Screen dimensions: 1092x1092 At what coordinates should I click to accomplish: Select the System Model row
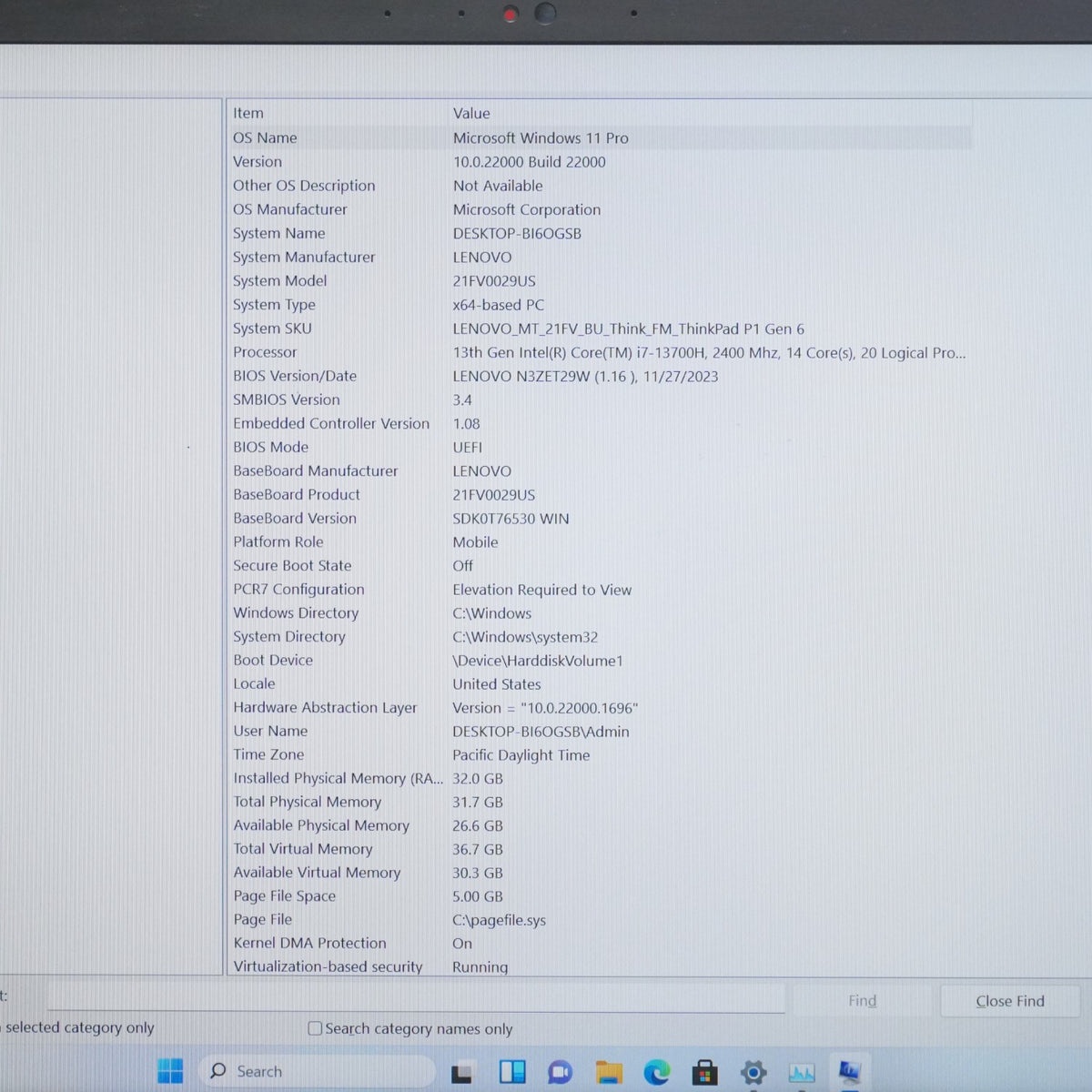[601, 280]
